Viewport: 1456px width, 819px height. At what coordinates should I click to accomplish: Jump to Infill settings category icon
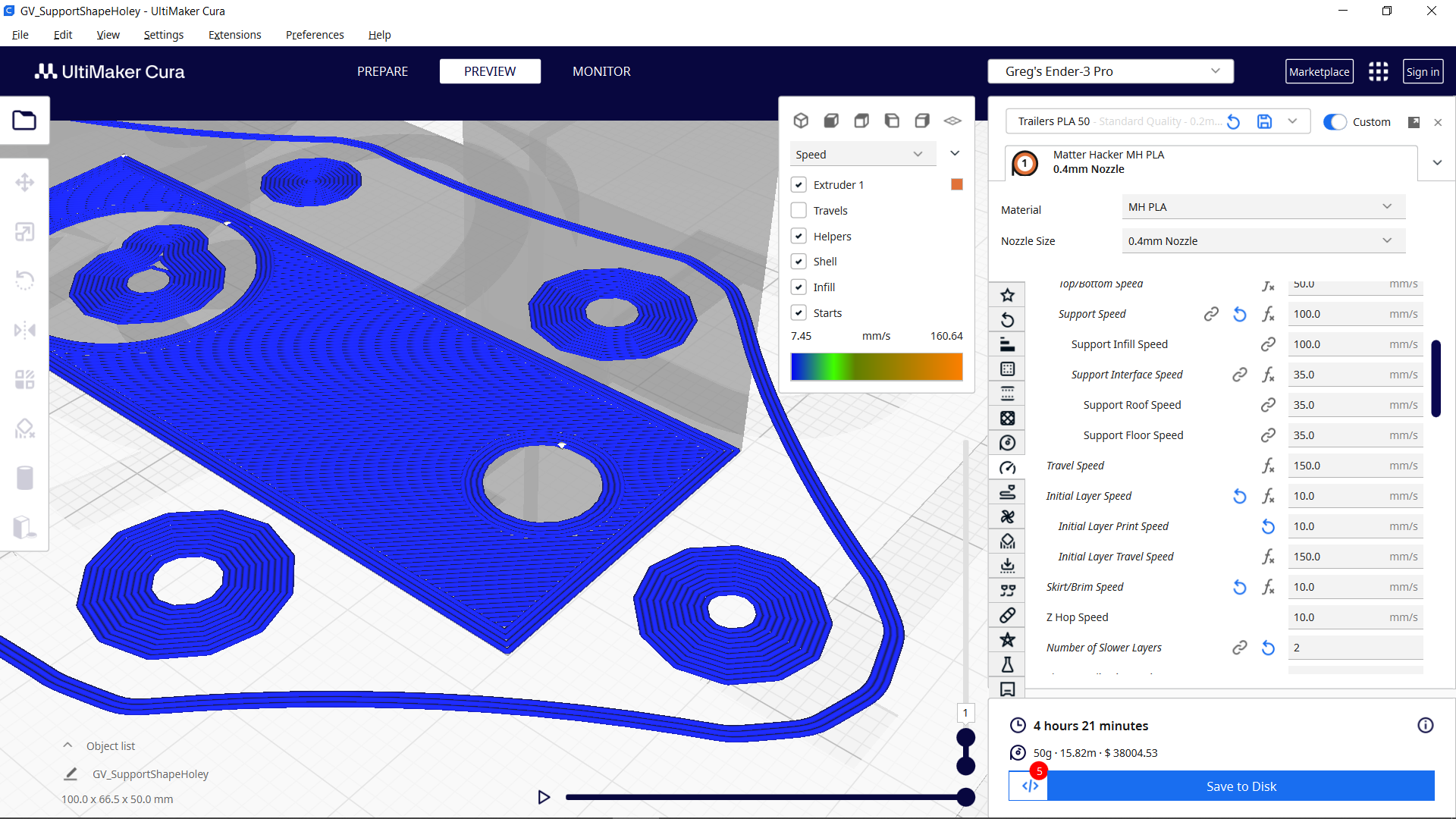tap(1007, 419)
